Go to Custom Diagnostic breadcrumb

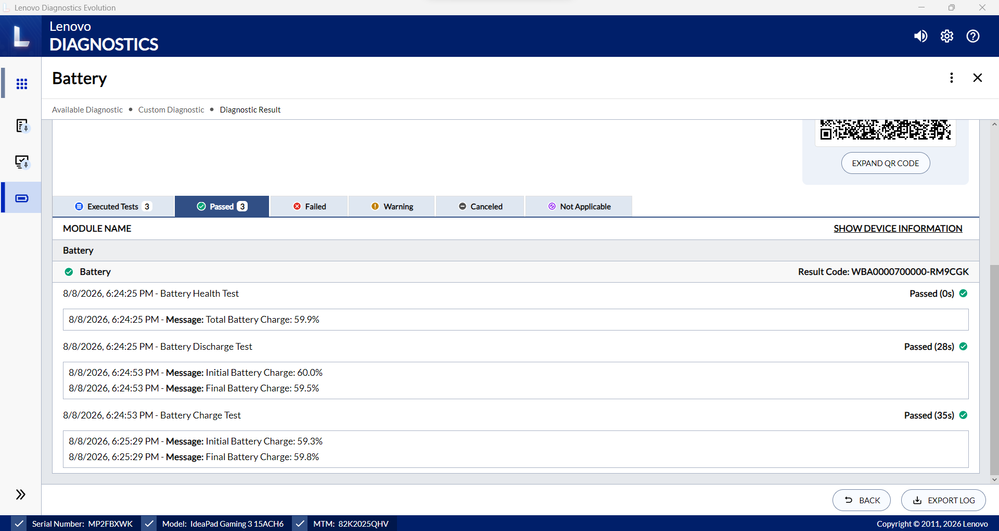pyautogui.click(x=171, y=110)
